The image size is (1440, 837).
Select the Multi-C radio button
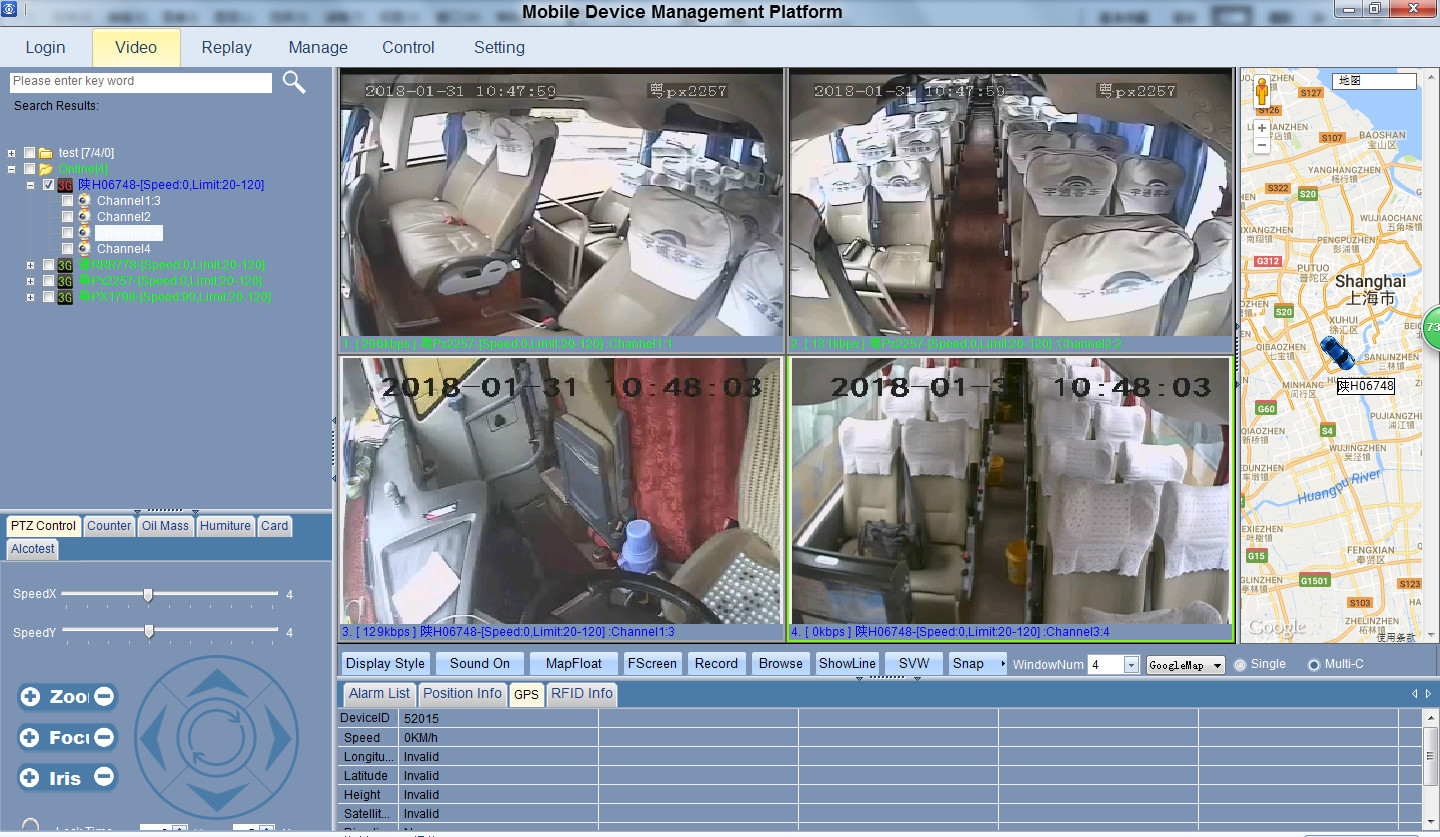pyautogui.click(x=1314, y=665)
